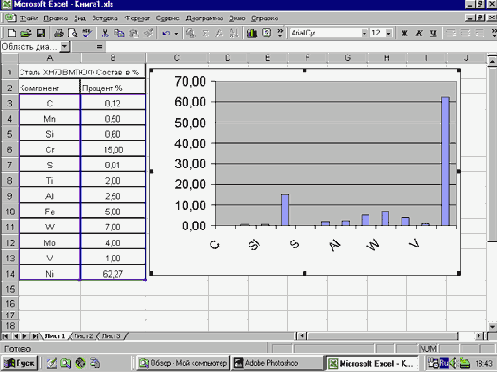Toggle underline formatting with the Ч button
The width and height of the screenshot is (497, 372).
click(x=433, y=33)
